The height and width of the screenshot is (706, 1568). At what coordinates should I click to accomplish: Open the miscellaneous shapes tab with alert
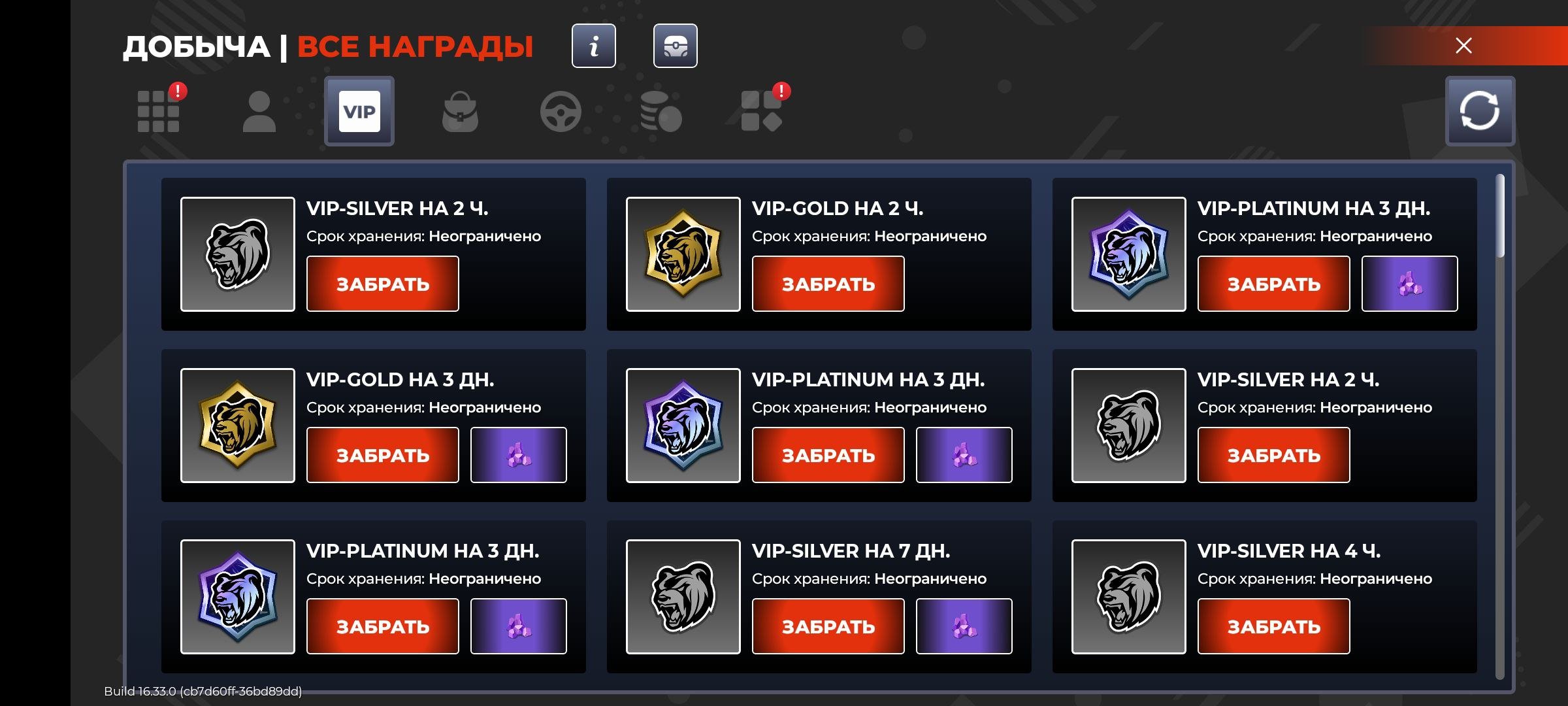762,110
